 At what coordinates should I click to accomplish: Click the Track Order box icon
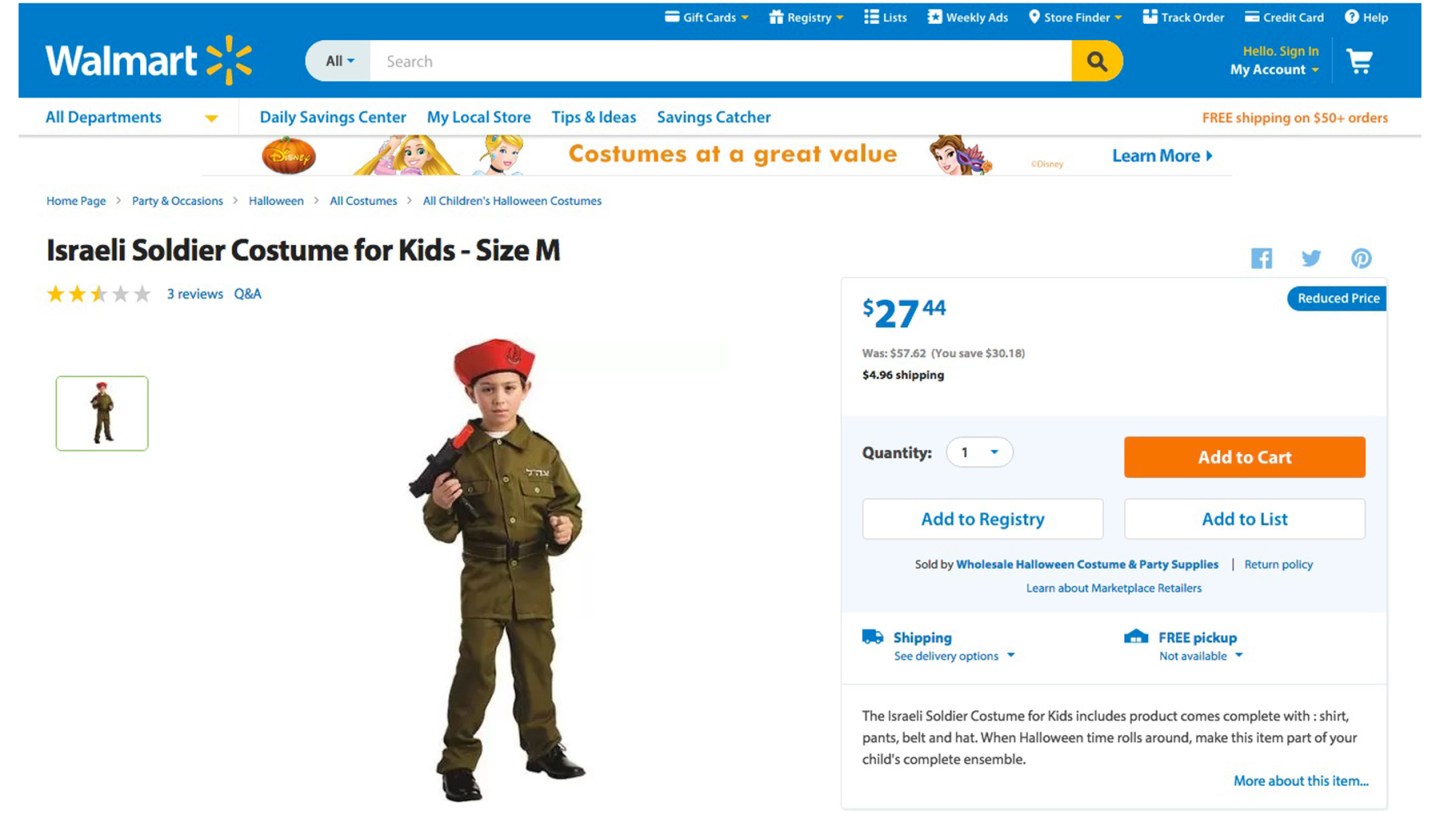(1150, 17)
